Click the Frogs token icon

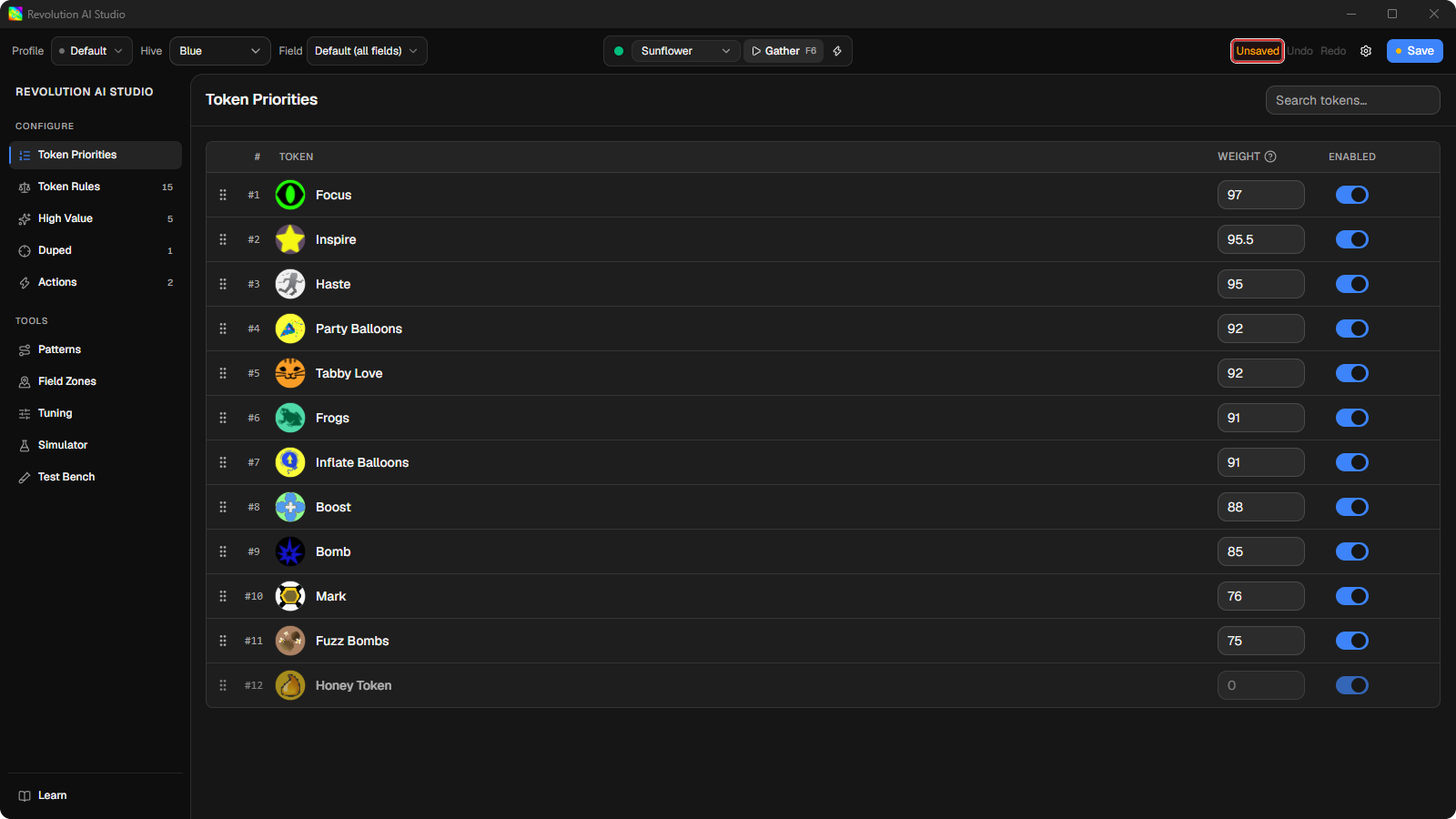[290, 418]
